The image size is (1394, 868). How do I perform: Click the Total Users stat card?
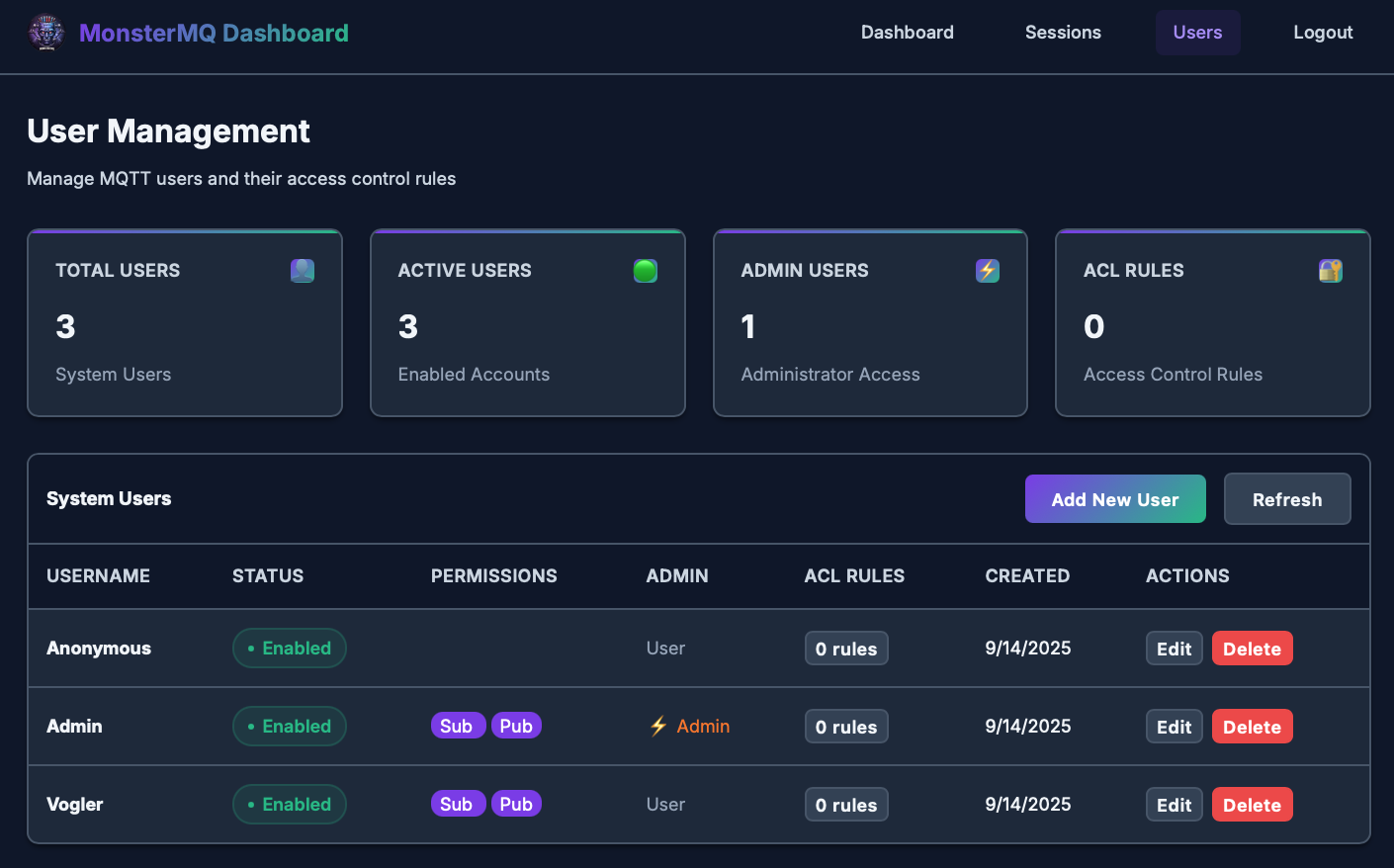click(185, 323)
